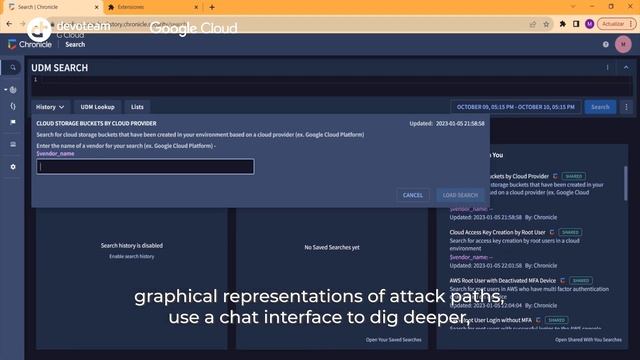Click the $vendor_name variable link in dialog
640x360 pixels.
click(55, 153)
